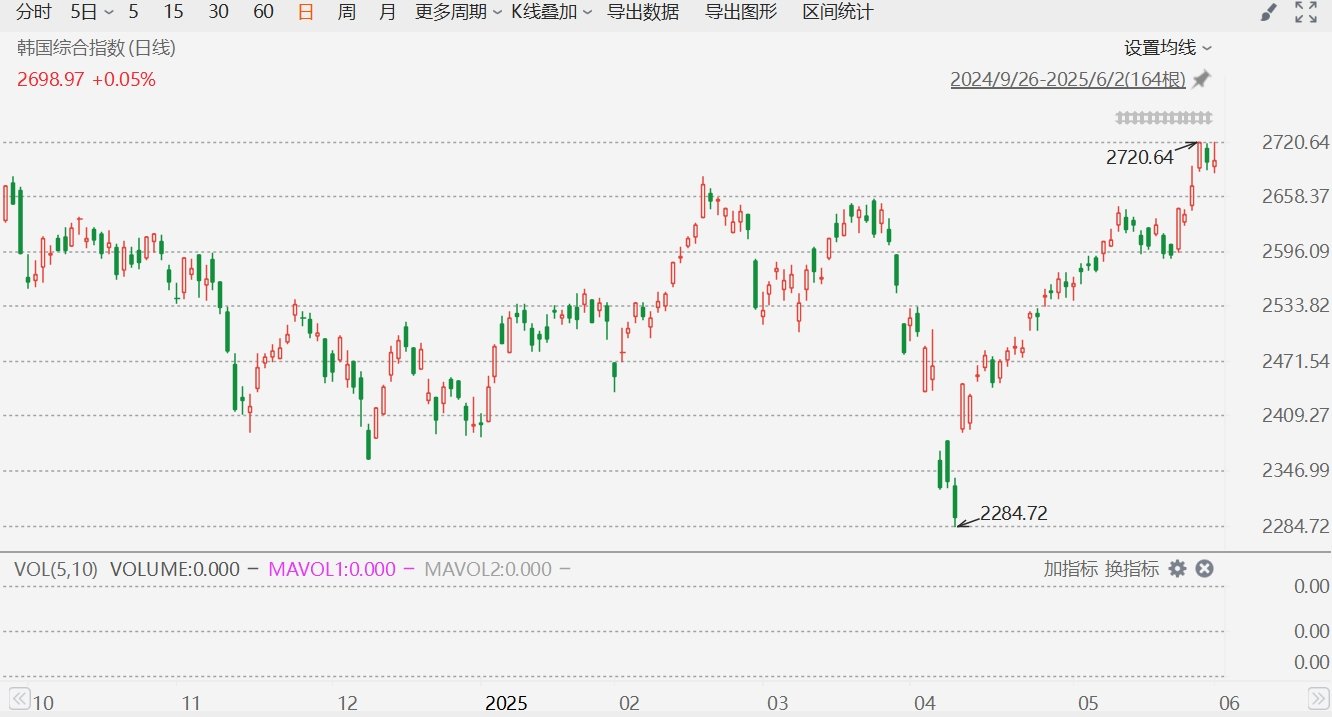1332x717 pixels.
Task: Switch to 分时 intraday view
Action: coord(33,12)
